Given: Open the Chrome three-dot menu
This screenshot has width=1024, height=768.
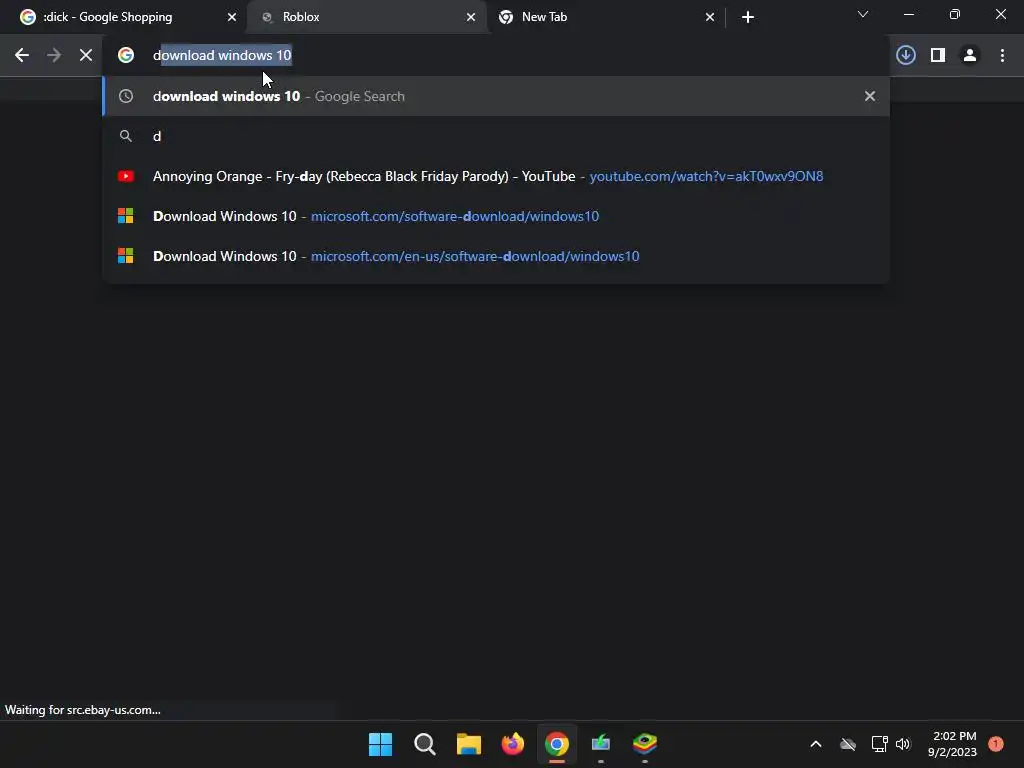Looking at the screenshot, I should coord(1002,56).
